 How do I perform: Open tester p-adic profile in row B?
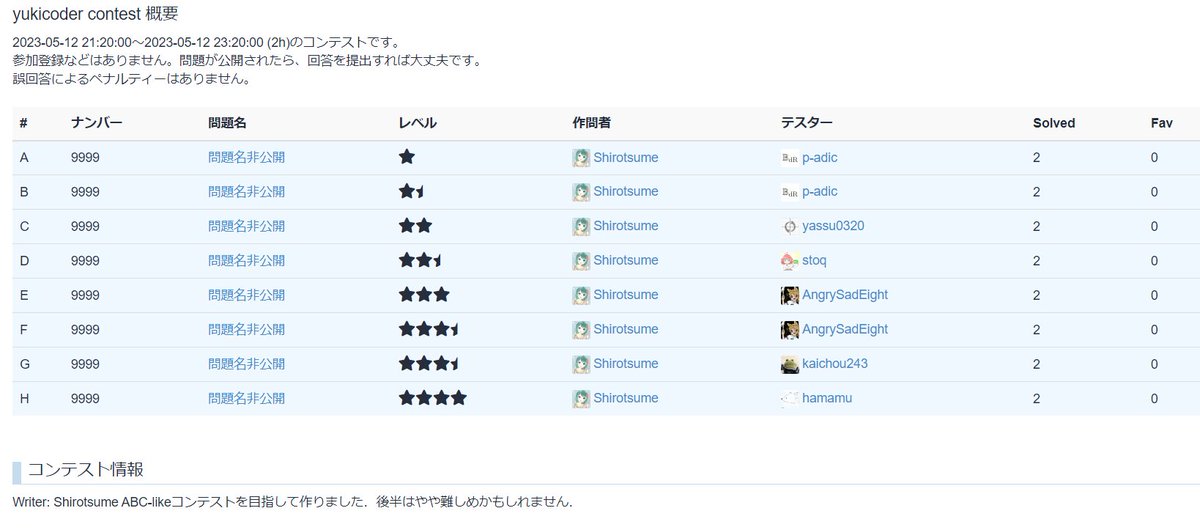tap(820, 192)
